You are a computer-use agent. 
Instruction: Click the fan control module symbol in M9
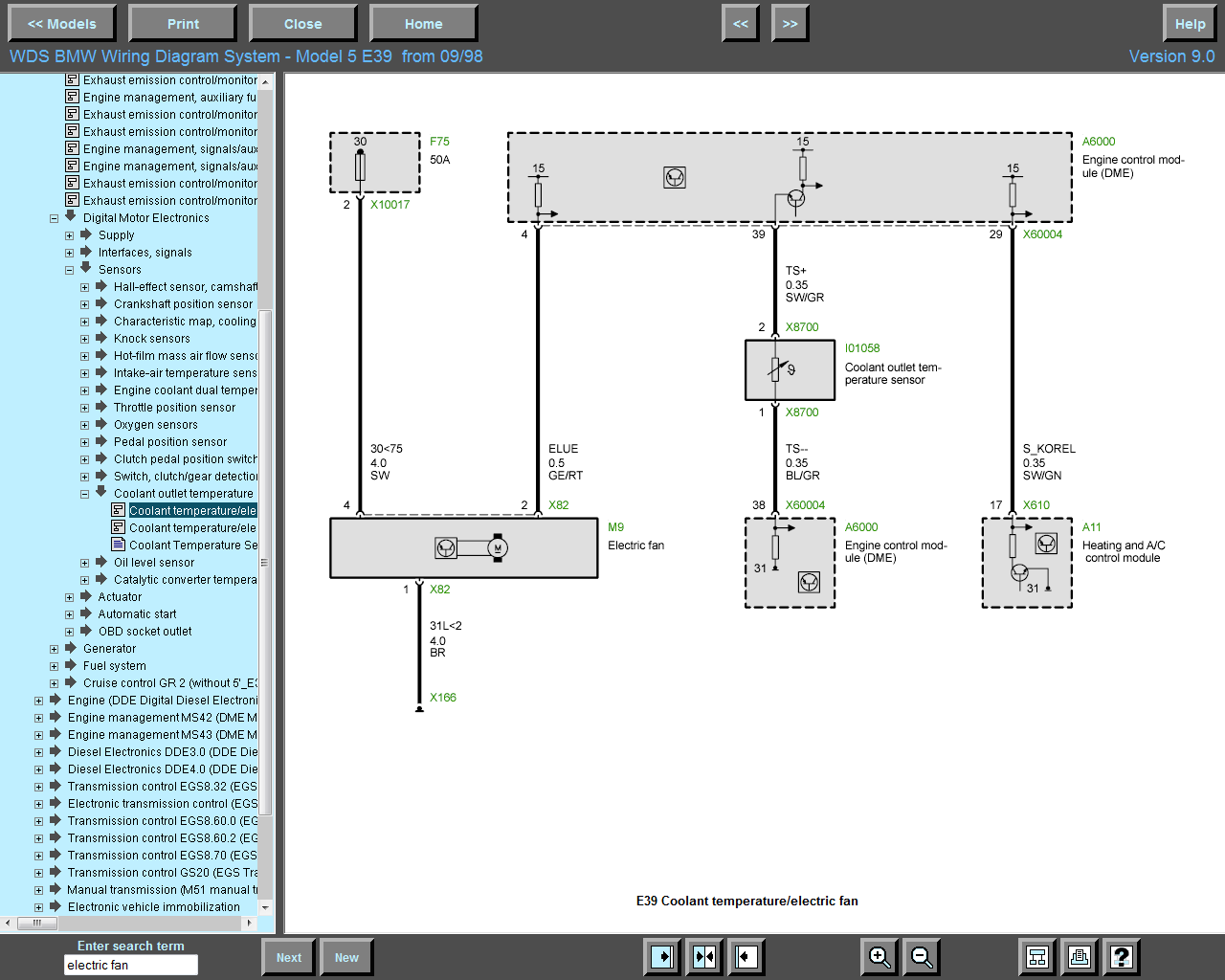click(x=446, y=547)
